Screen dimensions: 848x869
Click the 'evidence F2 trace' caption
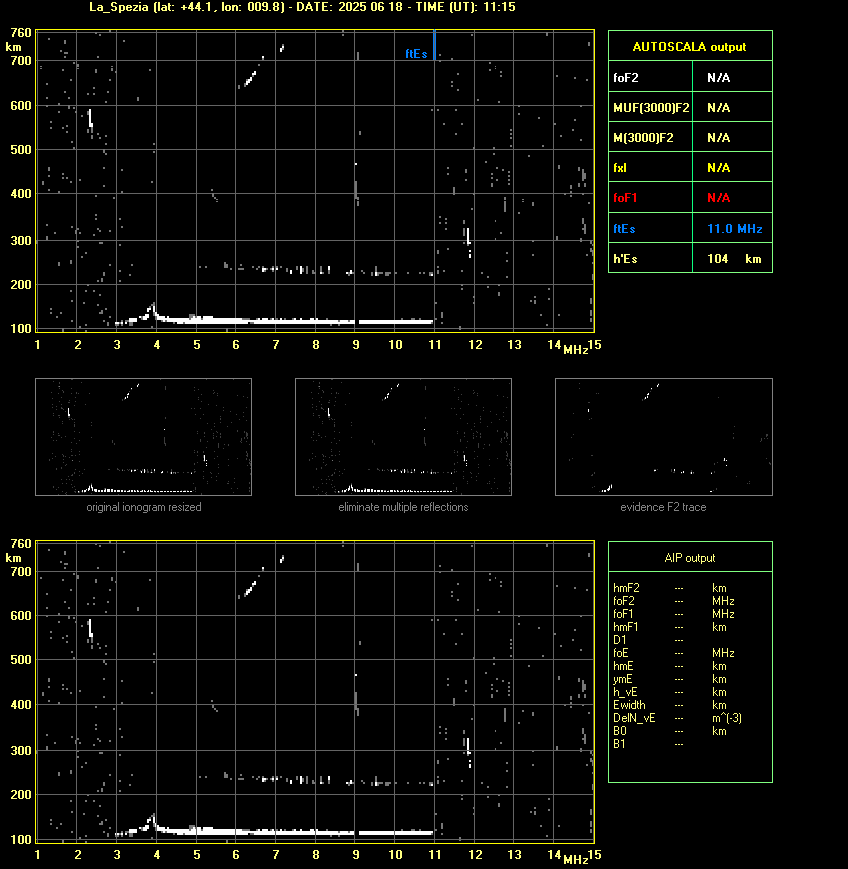[x=663, y=507]
